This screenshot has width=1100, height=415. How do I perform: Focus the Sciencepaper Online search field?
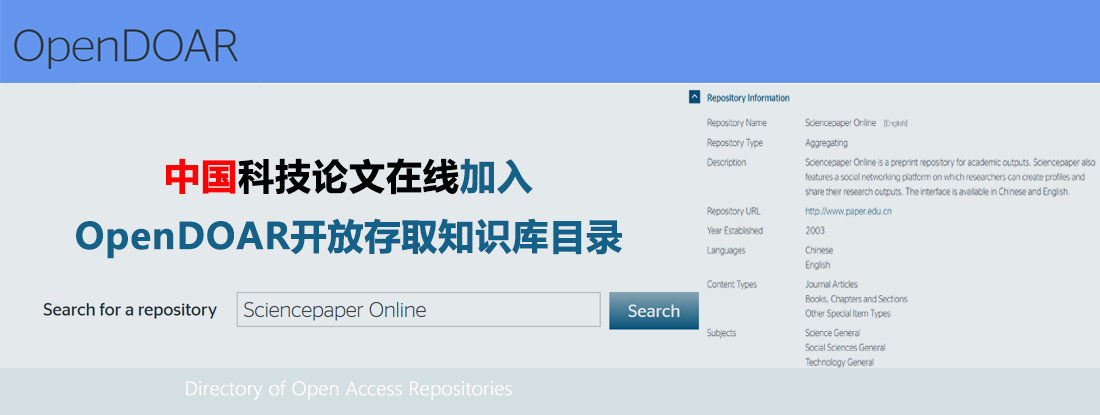[x=418, y=310]
